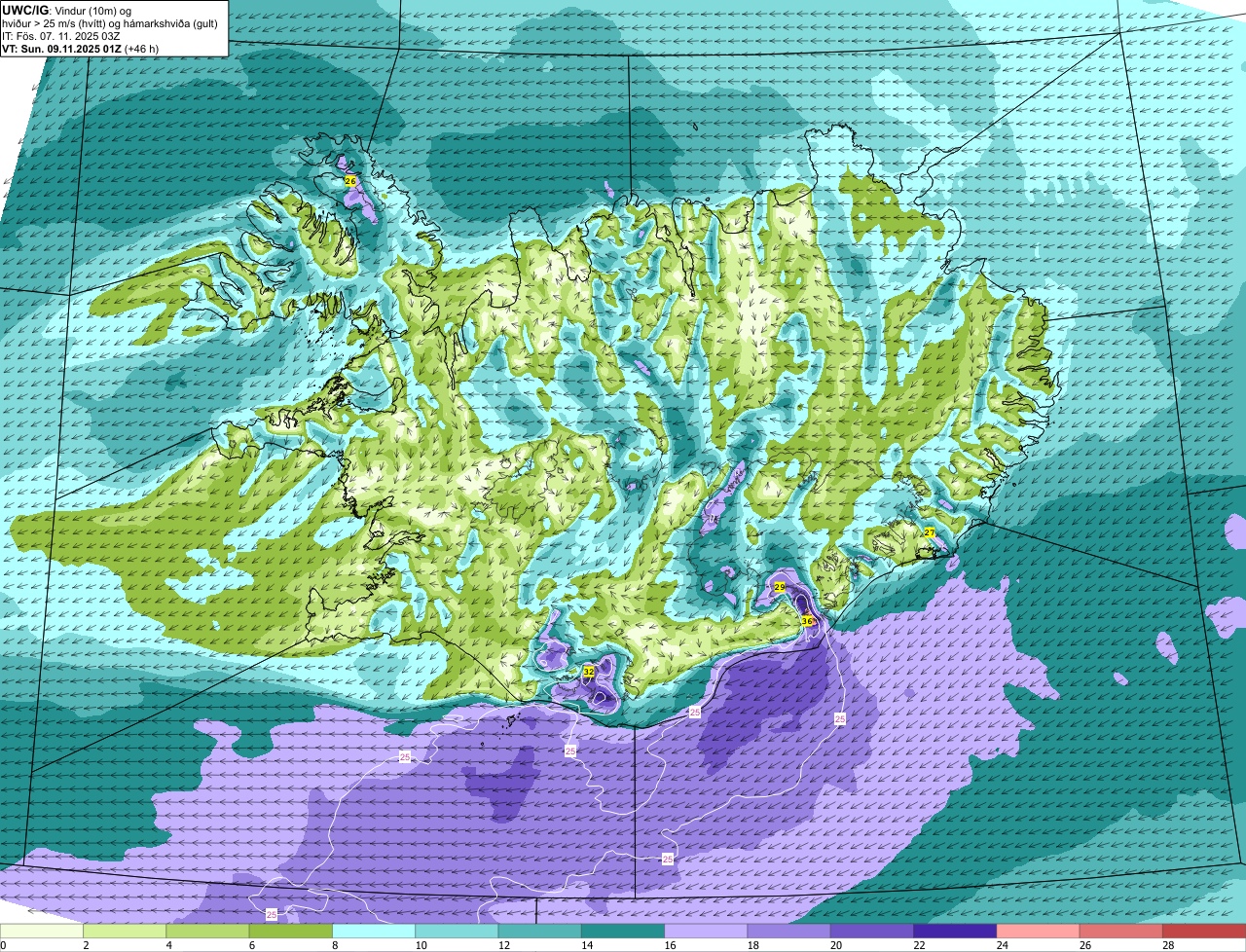Click the yellow gust marker labeled 32
The image size is (1246, 952).
click(588, 672)
